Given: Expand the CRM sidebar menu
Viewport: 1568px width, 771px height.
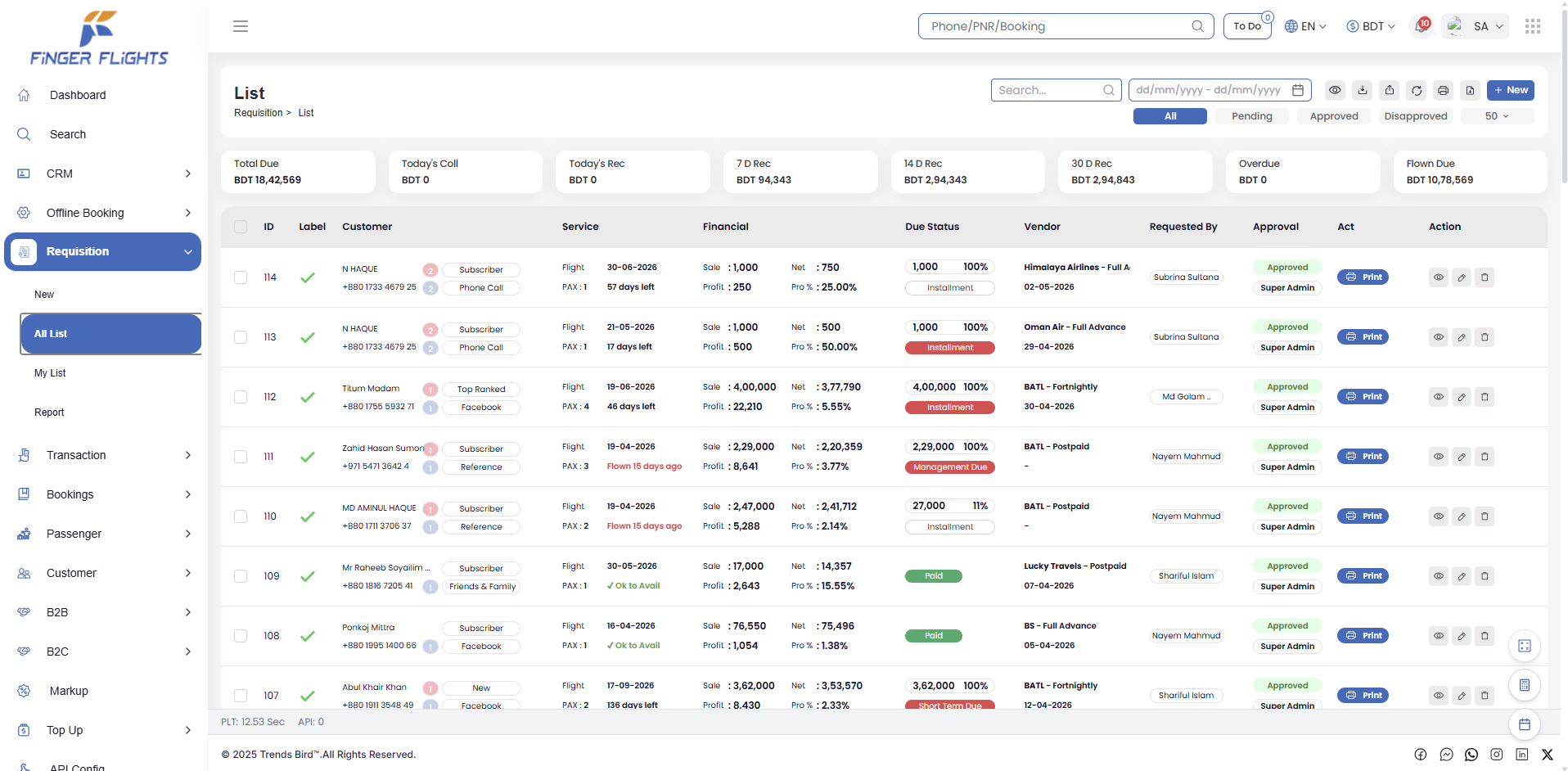Looking at the screenshot, I should click(x=103, y=174).
